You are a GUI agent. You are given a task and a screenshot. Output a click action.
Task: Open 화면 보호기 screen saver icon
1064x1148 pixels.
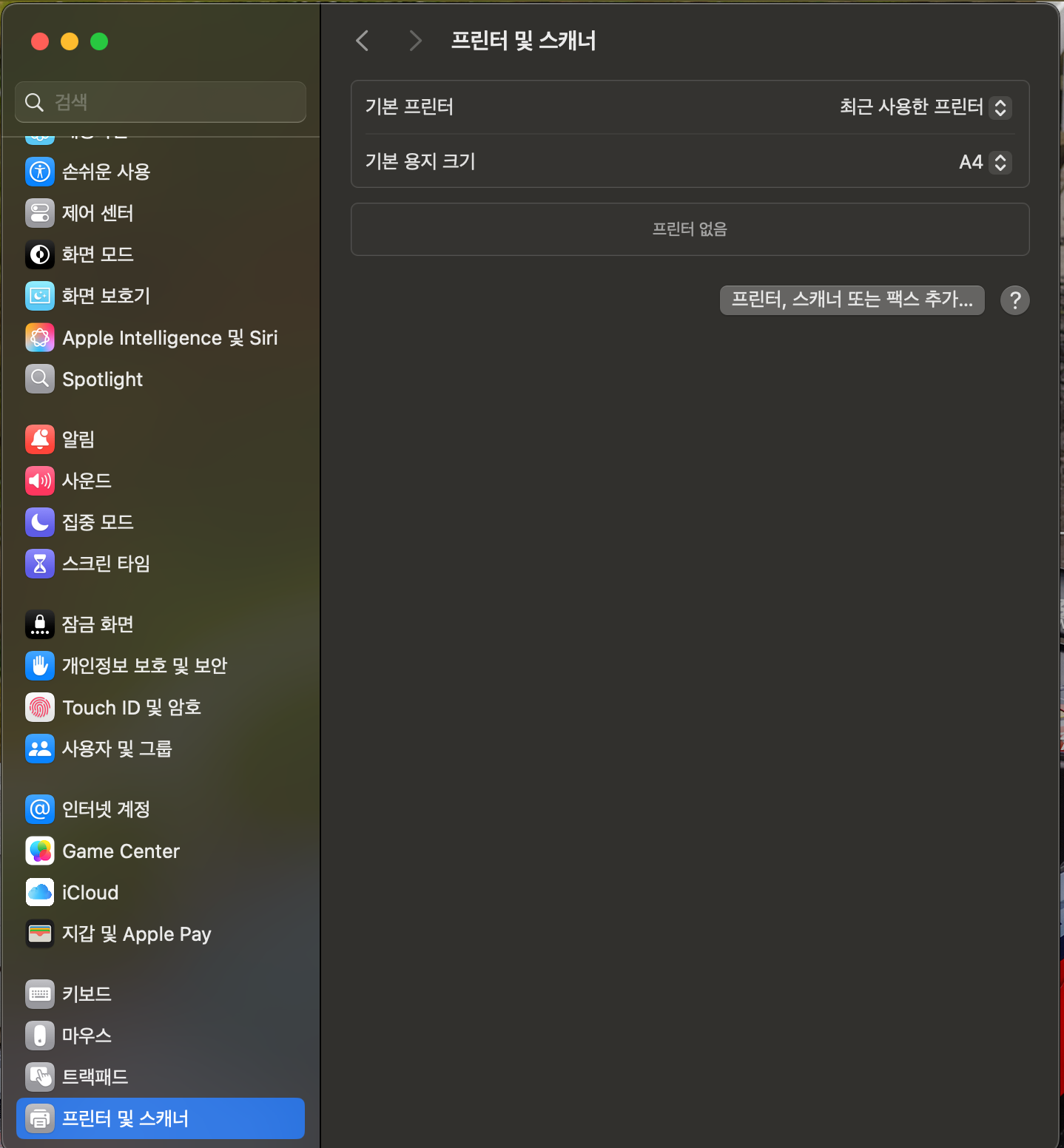[40, 296]
